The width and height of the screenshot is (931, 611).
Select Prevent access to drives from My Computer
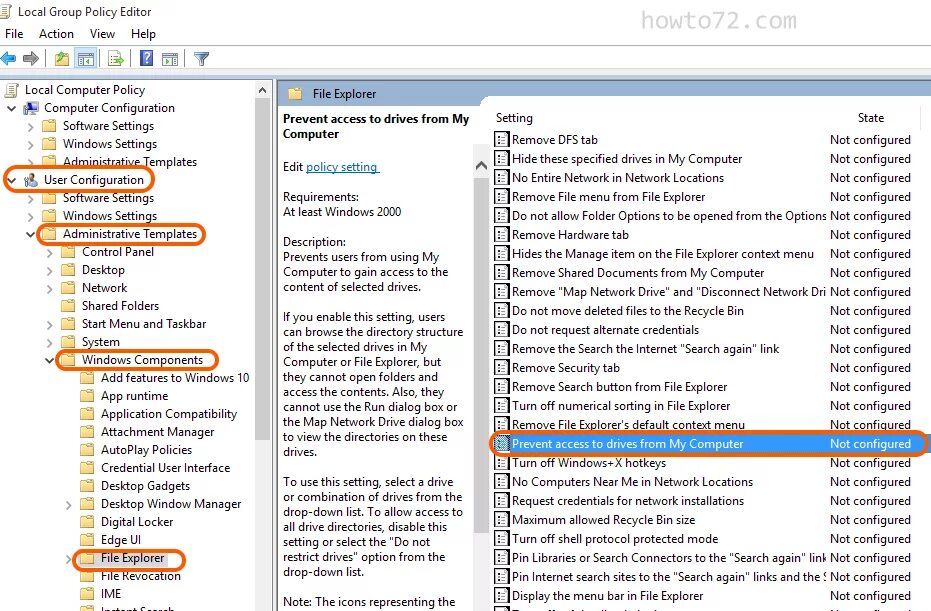point(710,444)
